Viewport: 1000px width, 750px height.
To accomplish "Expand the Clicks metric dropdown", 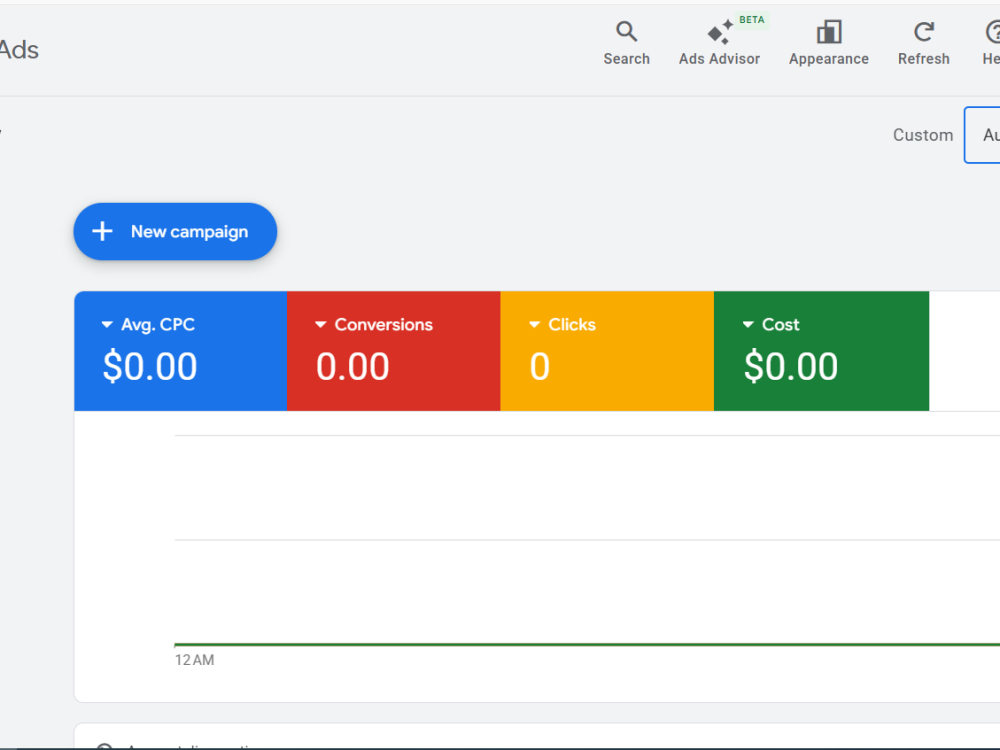I will pyautogui.click(x=534, y=325).
